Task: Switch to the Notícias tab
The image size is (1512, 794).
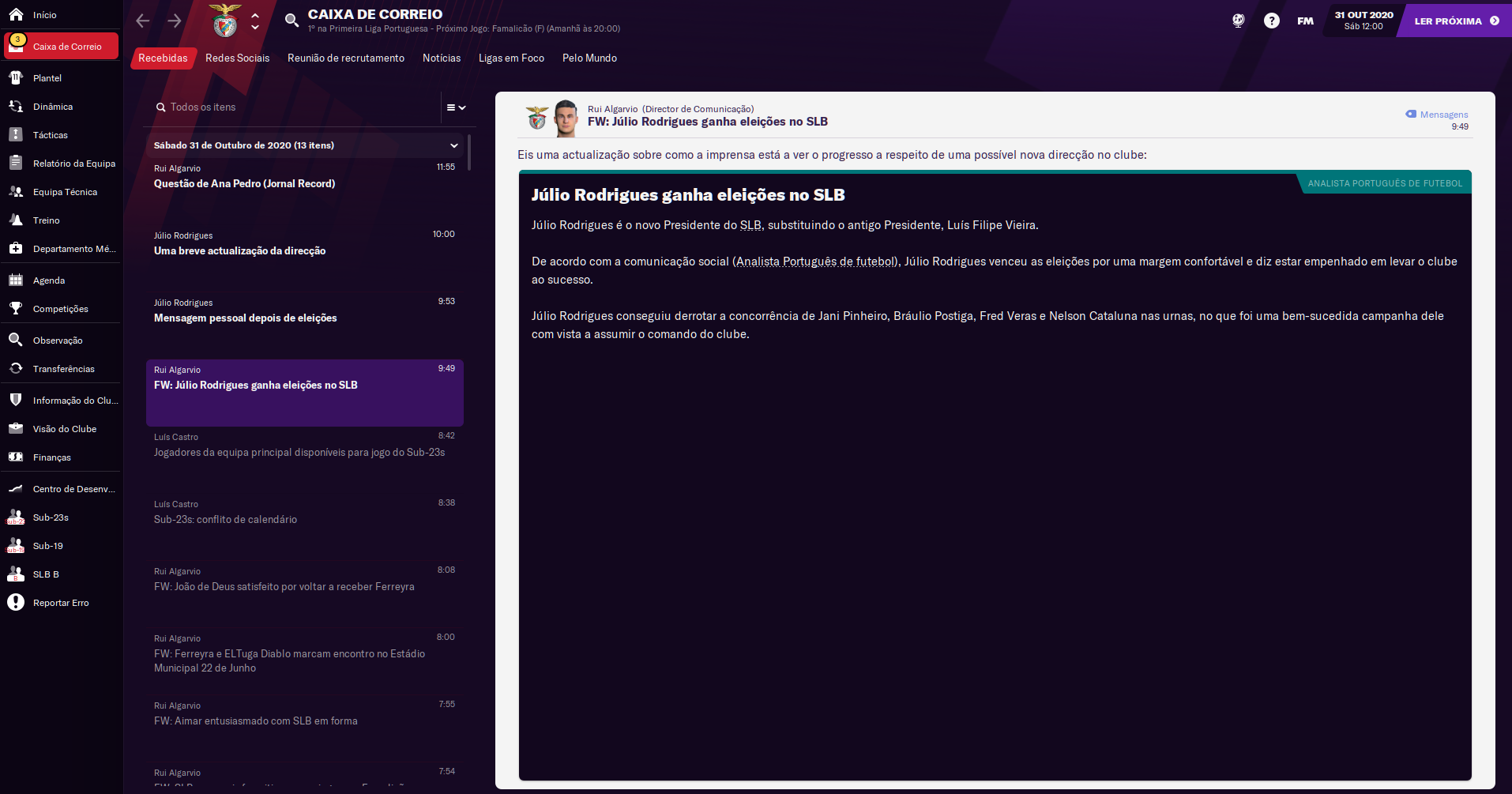Action: pos(442,58)
